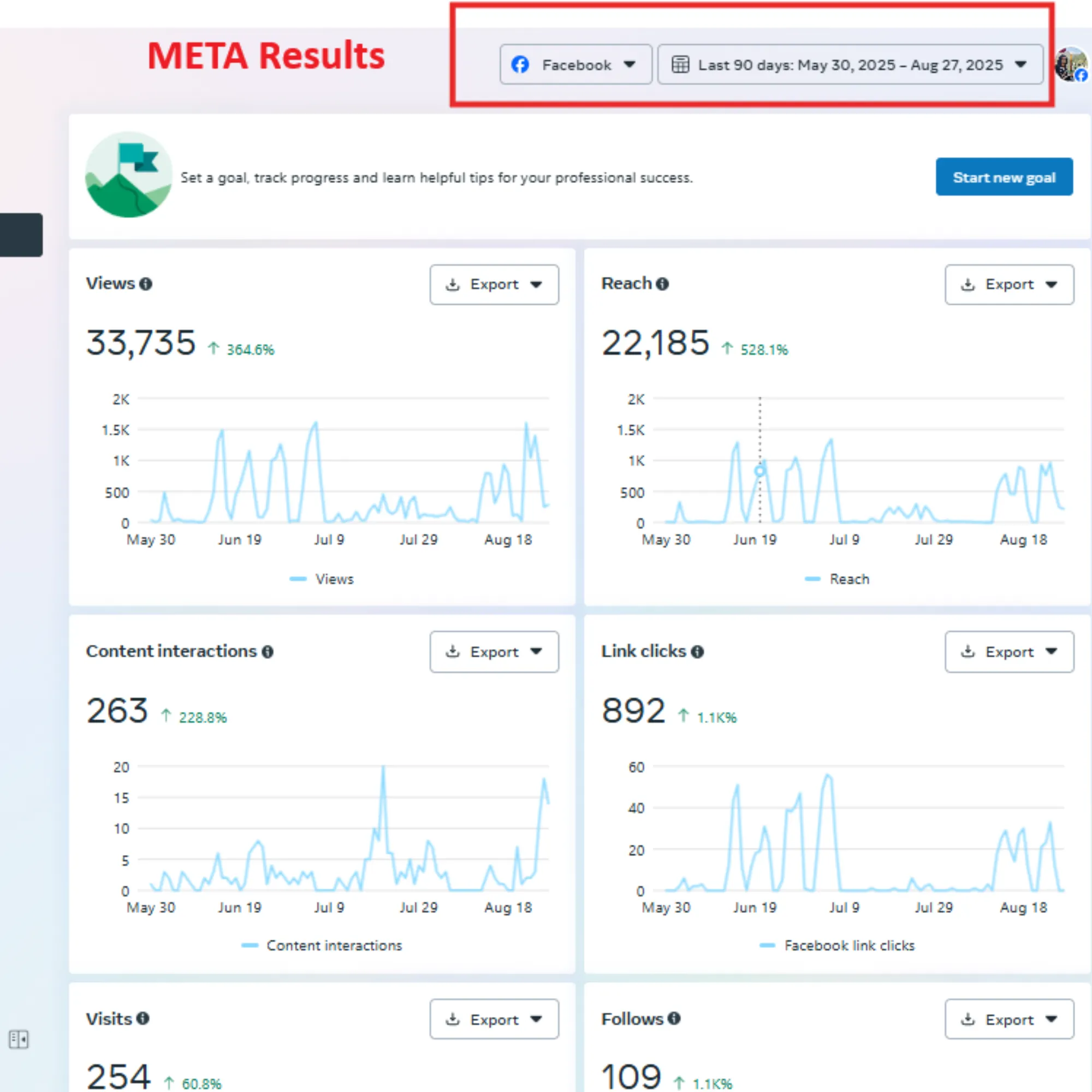Open the Last 90 days date range picker
This screenshot has height=1092, width=1092.
click(x=850, y=65)
